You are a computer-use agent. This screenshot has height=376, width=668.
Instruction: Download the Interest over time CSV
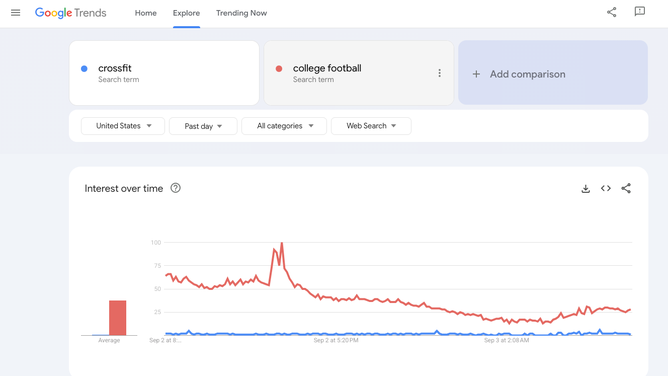[x=585, y=189]
